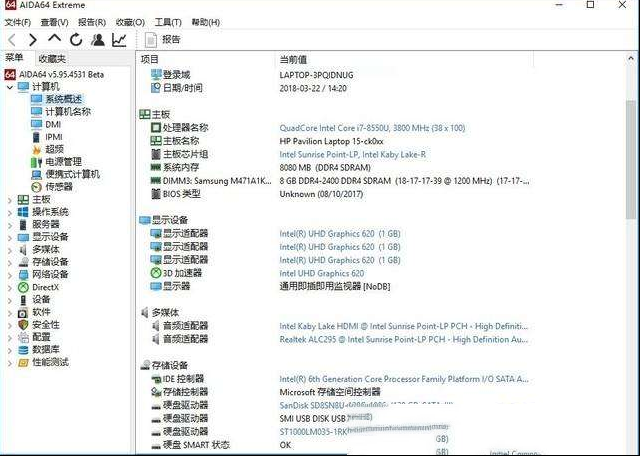640x456 pixels.
Task: Open the Intel Kaby Lake HDMI audio link
Action: pyautogui.click(x=403, y=327)
